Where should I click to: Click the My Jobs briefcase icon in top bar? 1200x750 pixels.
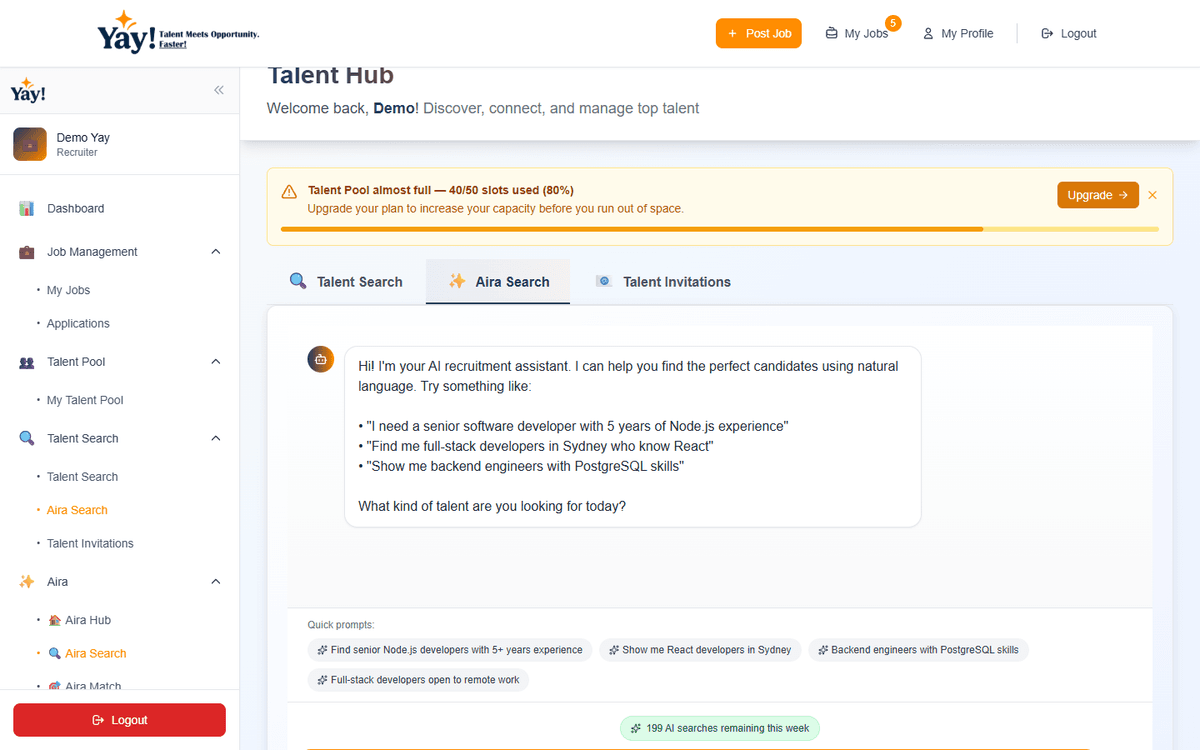click(x=830, y=33)
